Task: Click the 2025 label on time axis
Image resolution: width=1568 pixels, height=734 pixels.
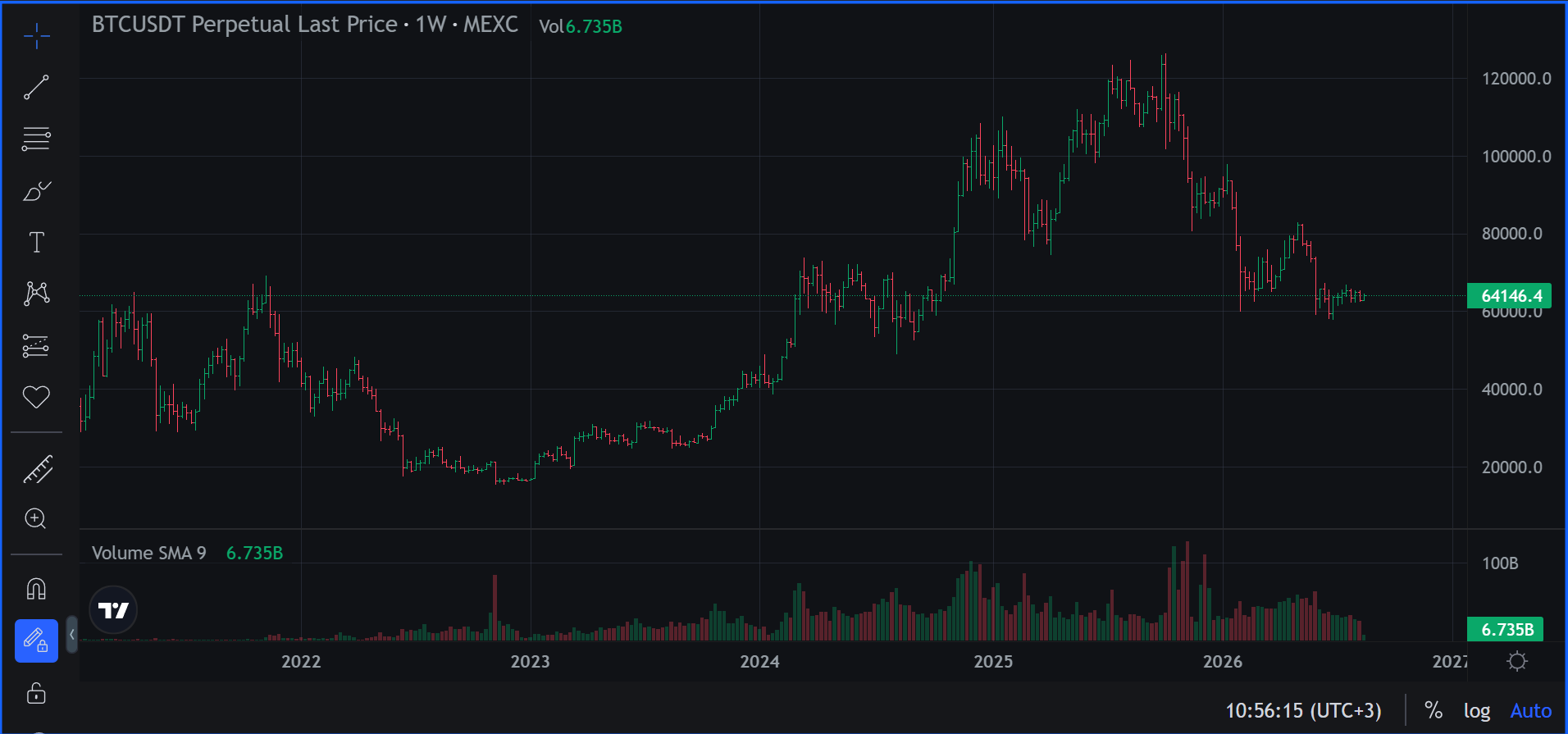Action: (x=993, y=662)
